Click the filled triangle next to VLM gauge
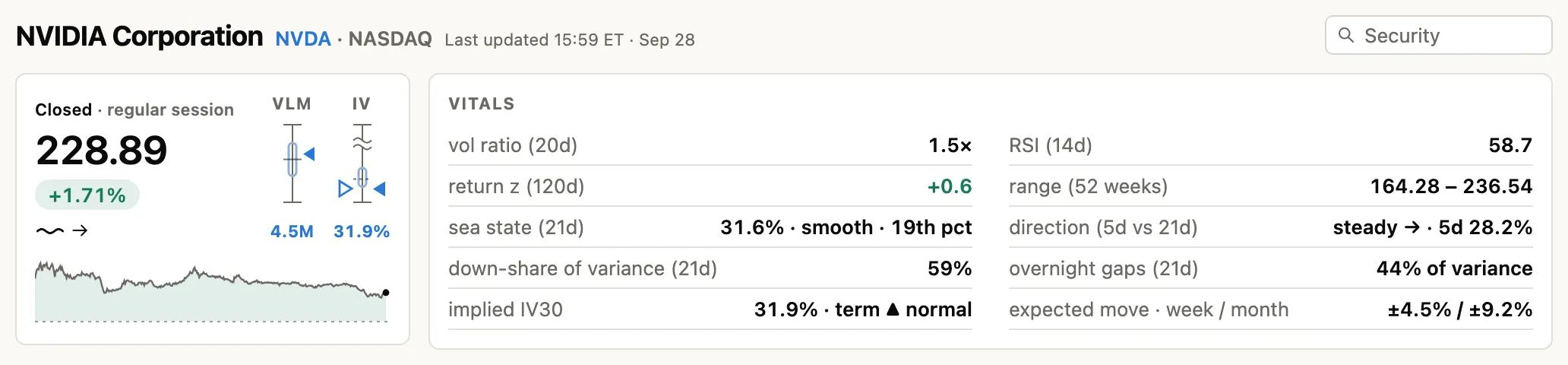 309,154
